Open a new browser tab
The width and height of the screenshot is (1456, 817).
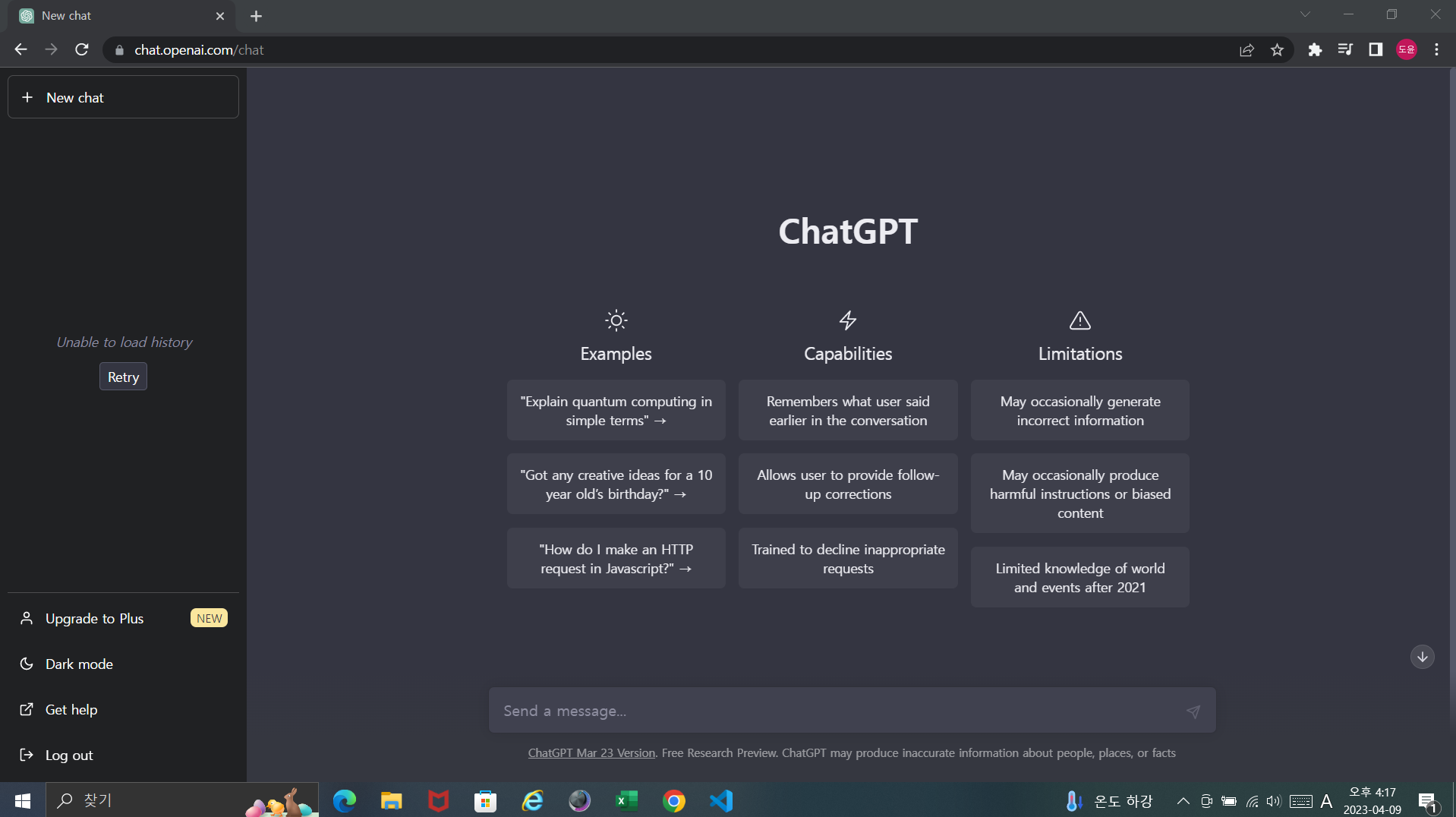(256, 16)
